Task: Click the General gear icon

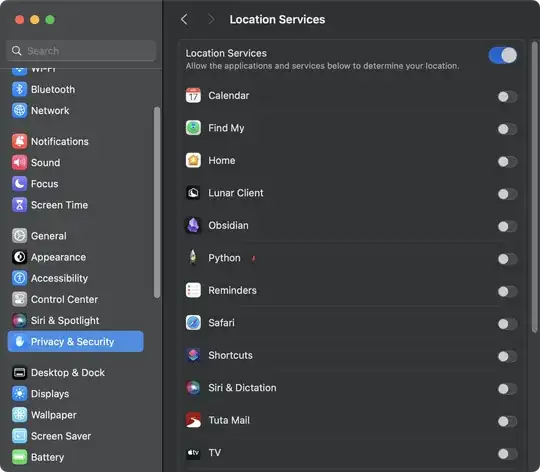Action: tap(19, 236)
